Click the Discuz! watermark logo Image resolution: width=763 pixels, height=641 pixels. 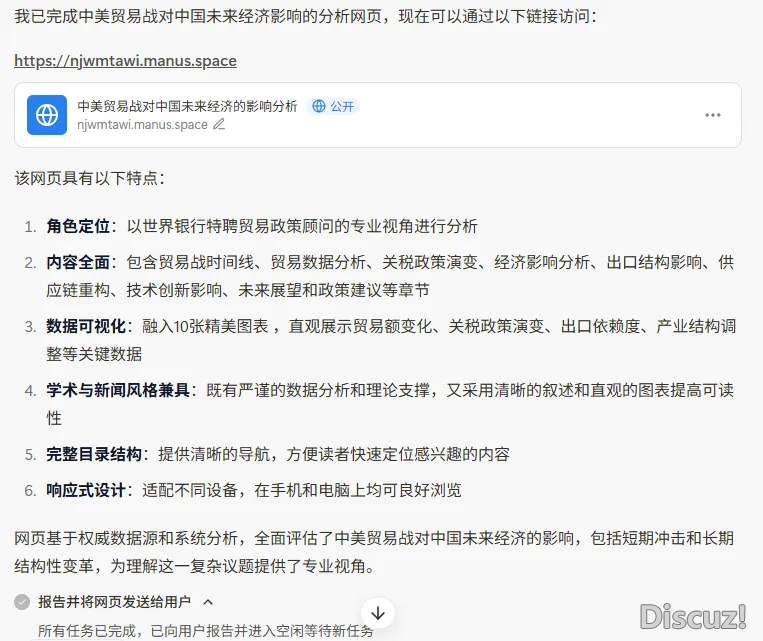(693, 616)
